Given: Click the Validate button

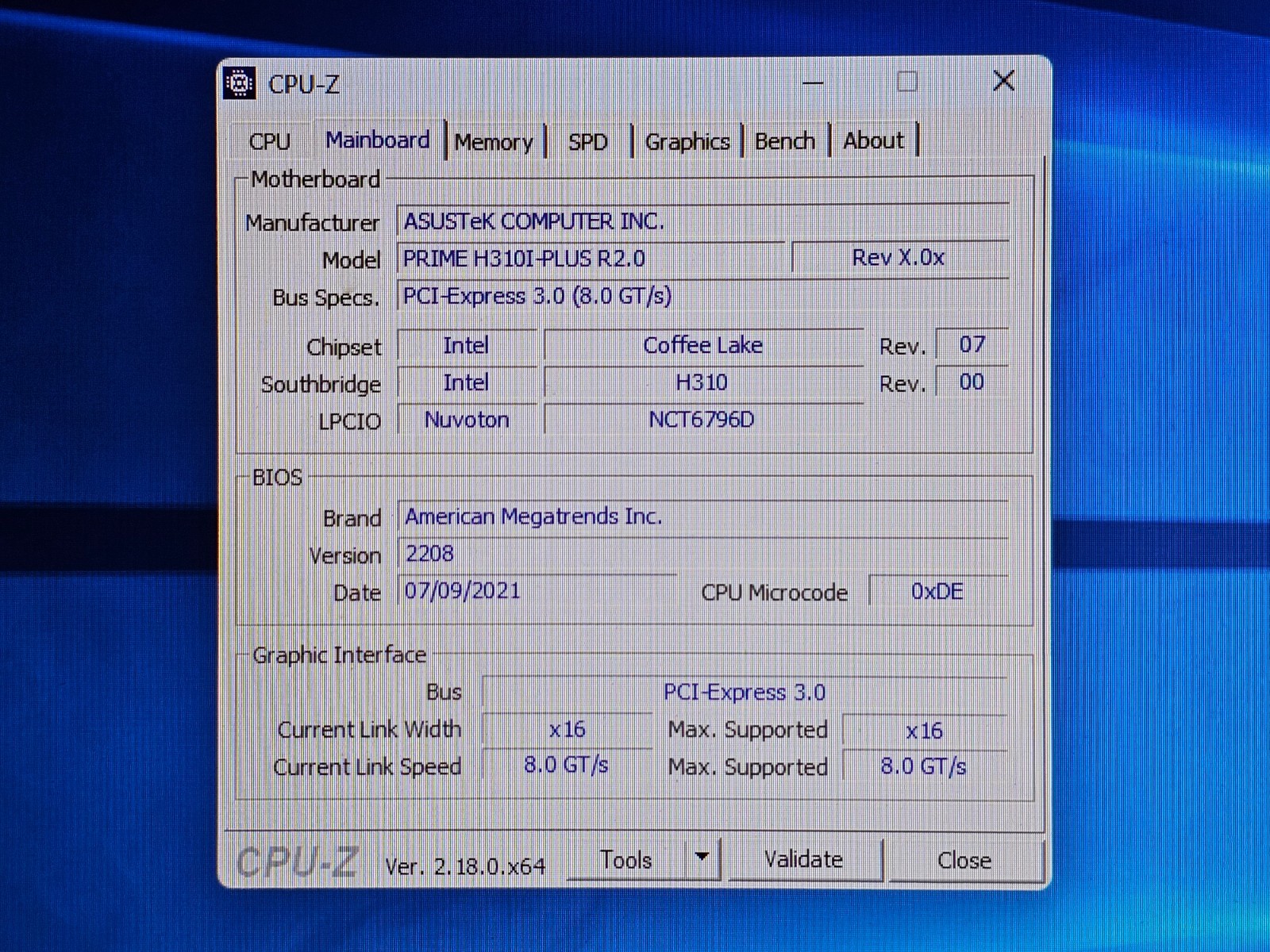Looking at the screenshot, I should [803, 859].
